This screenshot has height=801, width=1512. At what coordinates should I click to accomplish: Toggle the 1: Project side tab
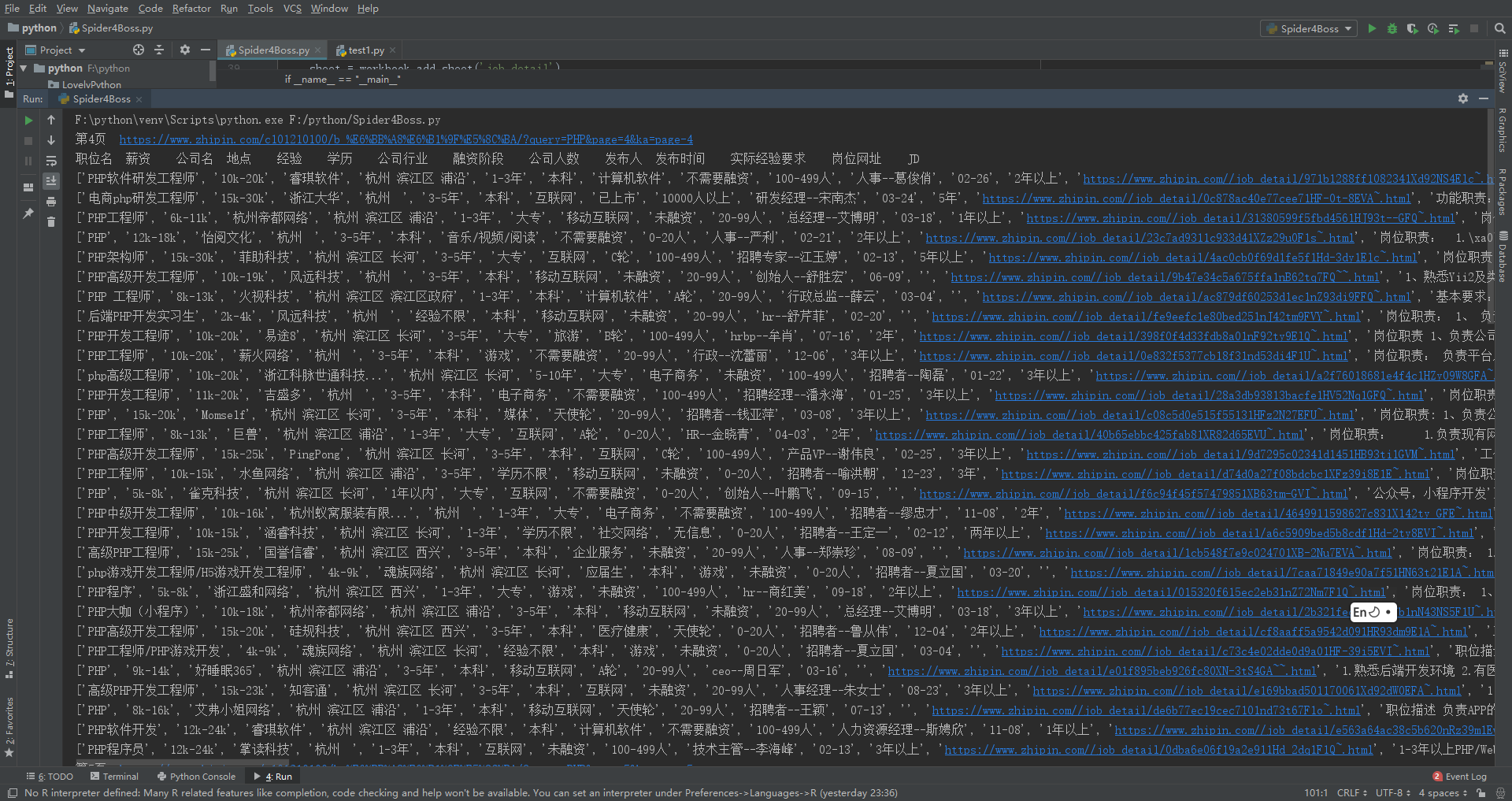click(x=9, y=72)
